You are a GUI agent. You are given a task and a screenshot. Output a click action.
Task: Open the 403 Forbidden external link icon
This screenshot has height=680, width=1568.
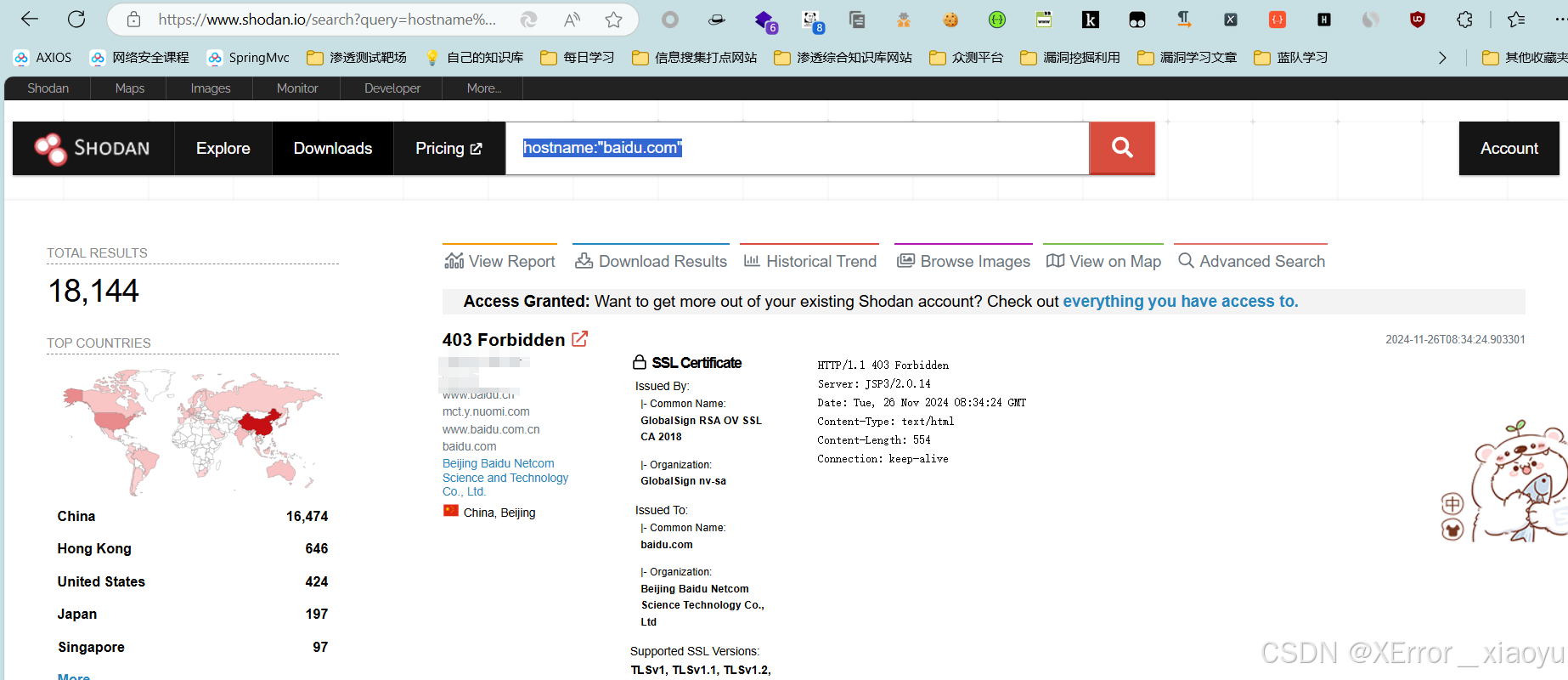click(x=580, y=339)
